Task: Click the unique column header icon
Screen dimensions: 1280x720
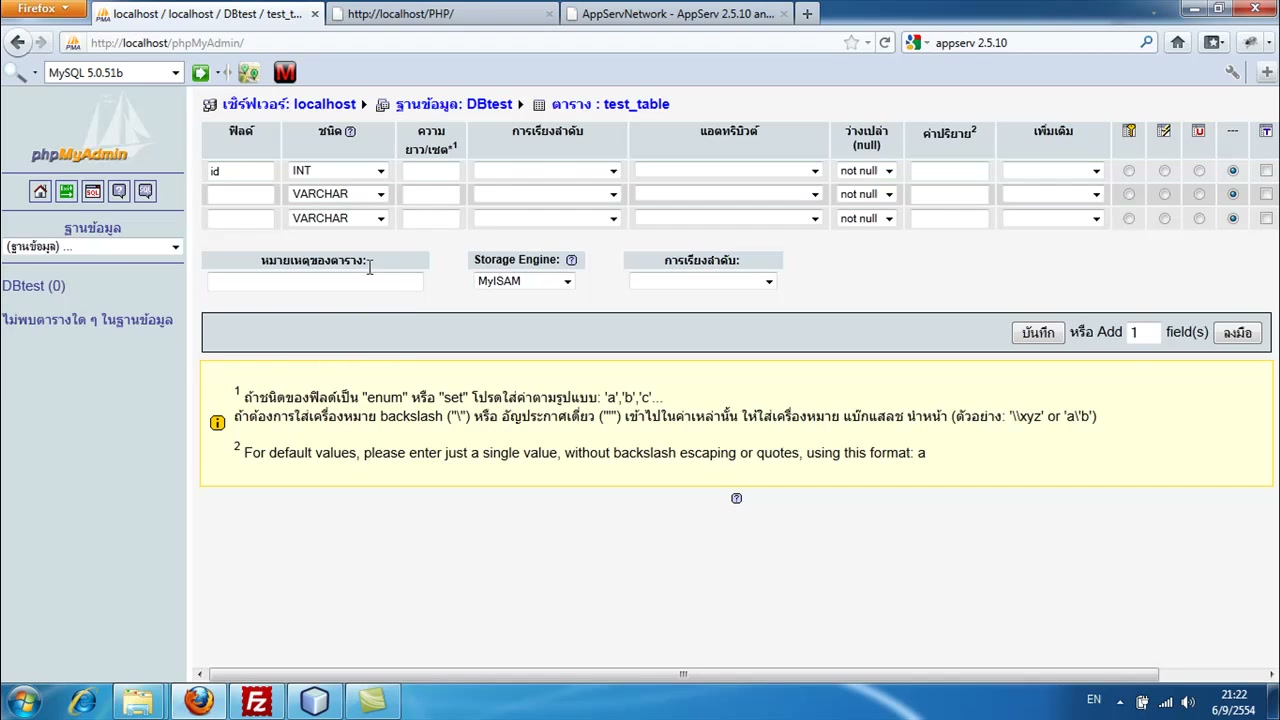Action: click(1198, 131)
